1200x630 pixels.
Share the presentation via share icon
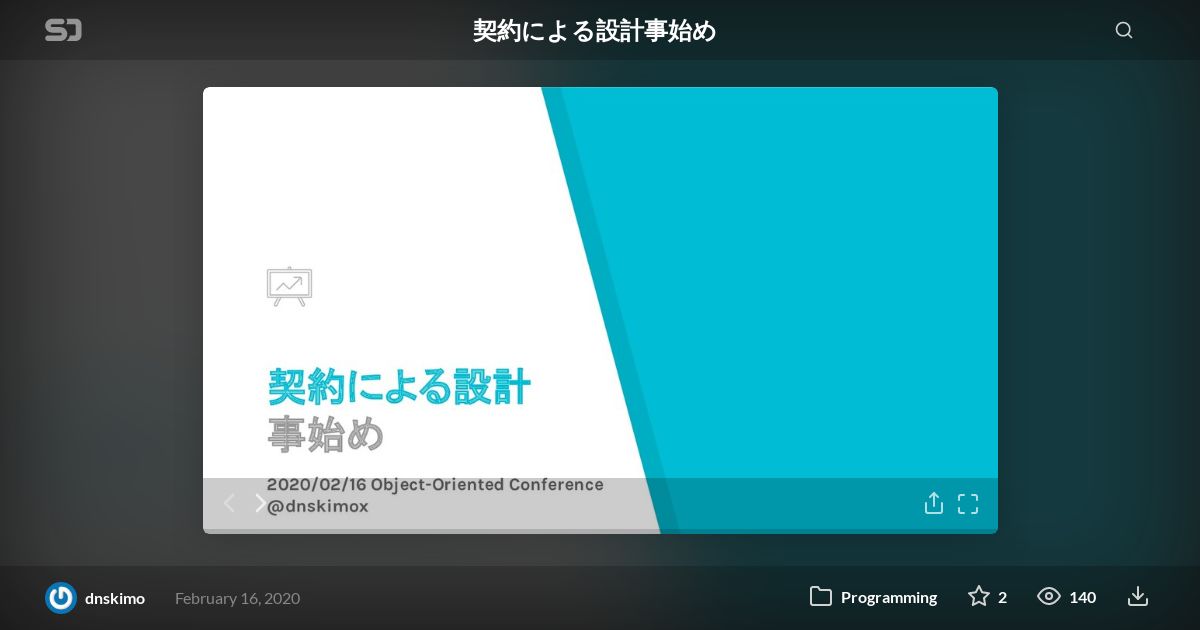[934, 503]
